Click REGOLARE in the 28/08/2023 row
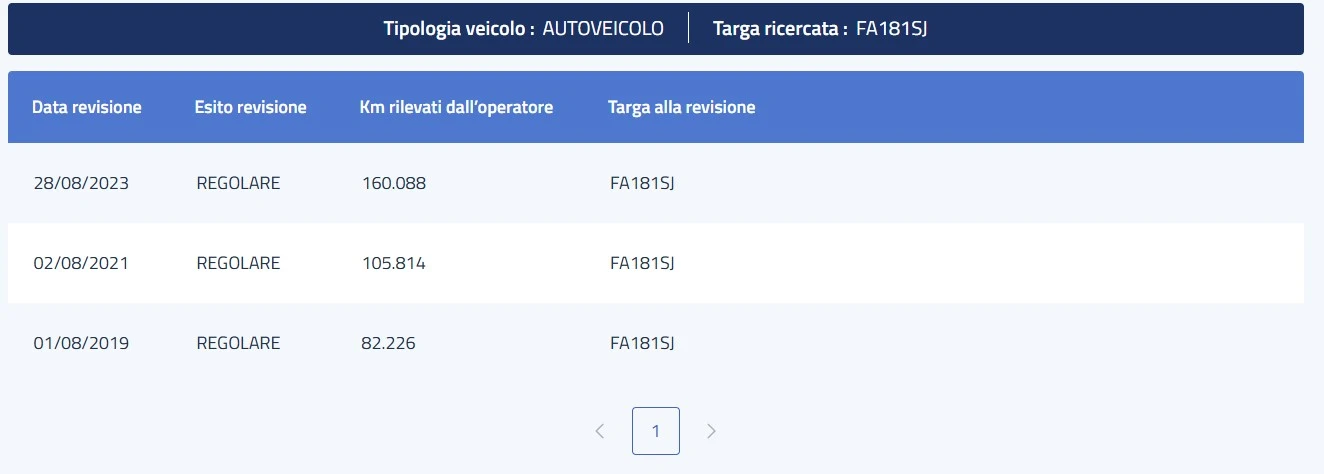Viewport: 1324px width, 474px height. [x=238, y=184]
